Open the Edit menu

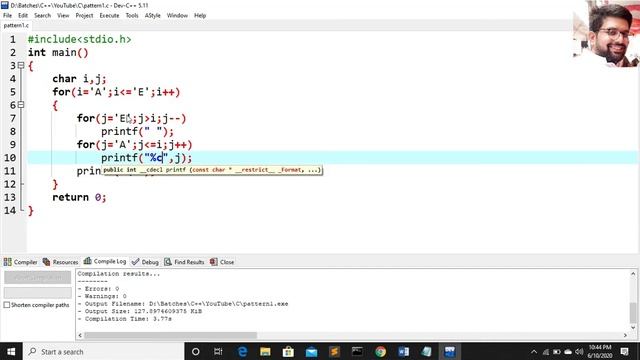click(x=23, y=16)
